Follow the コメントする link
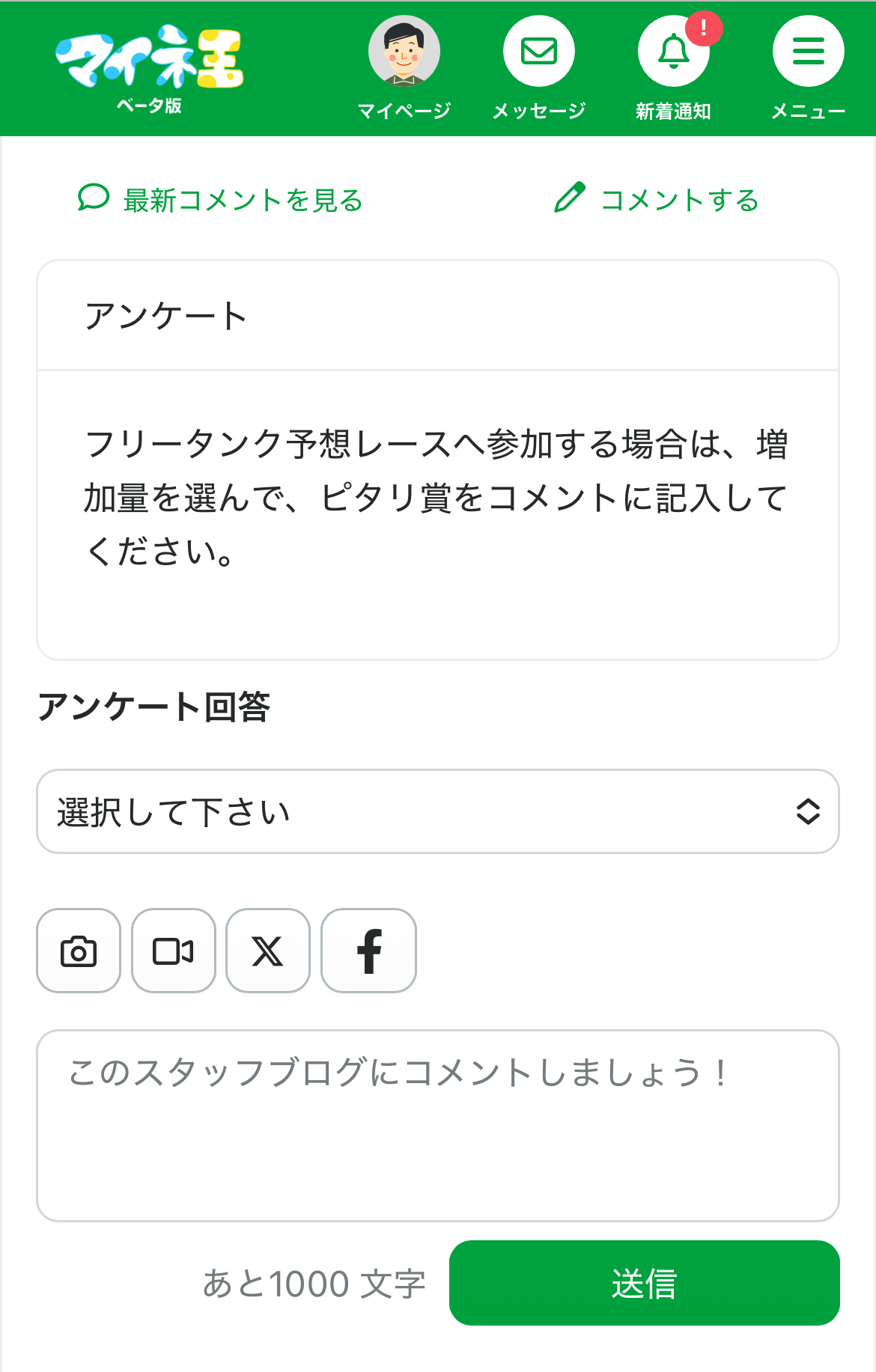The height and width of the screenshot is (1372, 876). tap(679, 201)
